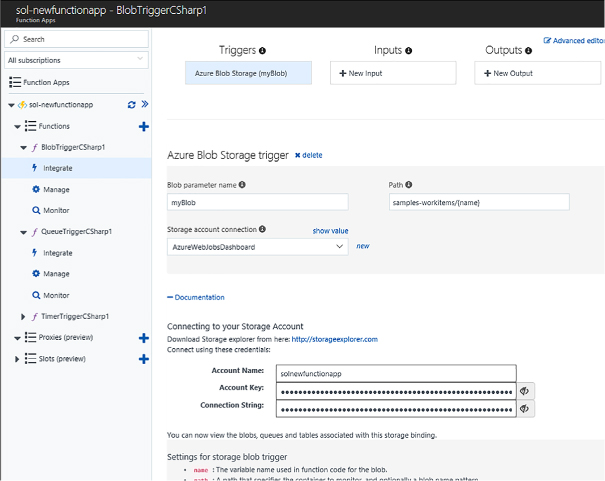Screen dimensions: 605x481
Task: Click the sol-newfunctionapp lightning icon
Action: pyautogui.click(x=22, y=105)
